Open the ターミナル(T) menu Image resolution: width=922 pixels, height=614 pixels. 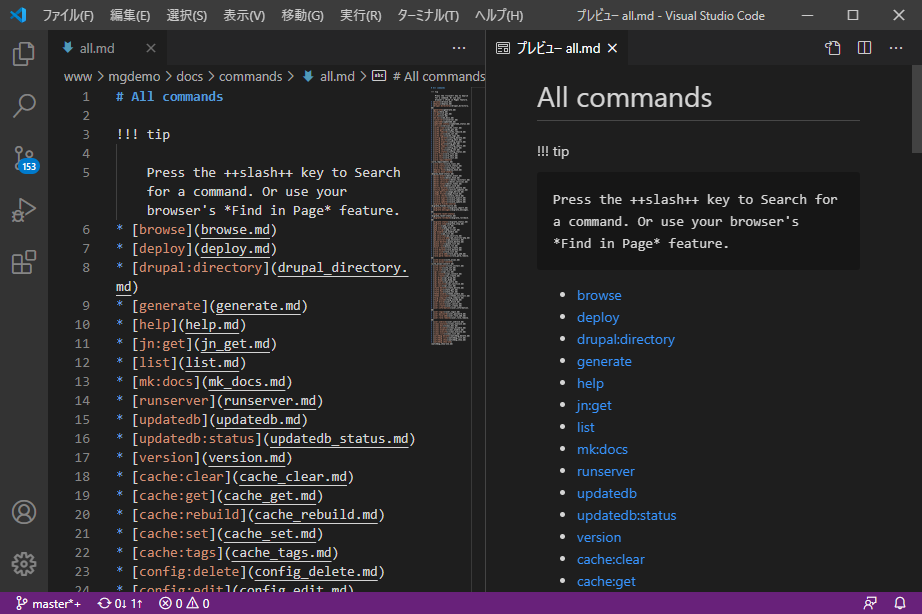pyautogui.click(x=428, y=15)
